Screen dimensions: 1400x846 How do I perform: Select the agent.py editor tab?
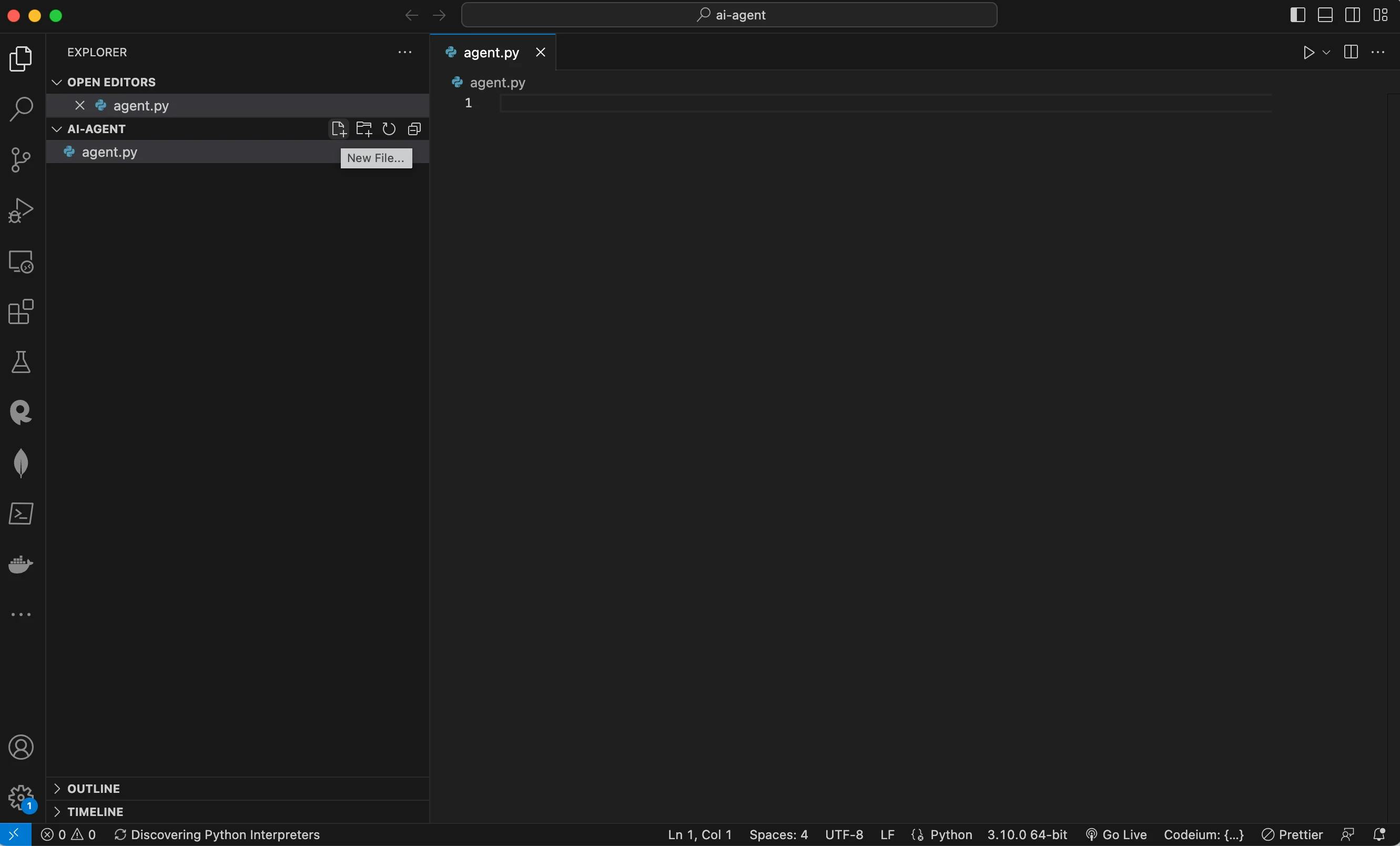coord(491,52)
